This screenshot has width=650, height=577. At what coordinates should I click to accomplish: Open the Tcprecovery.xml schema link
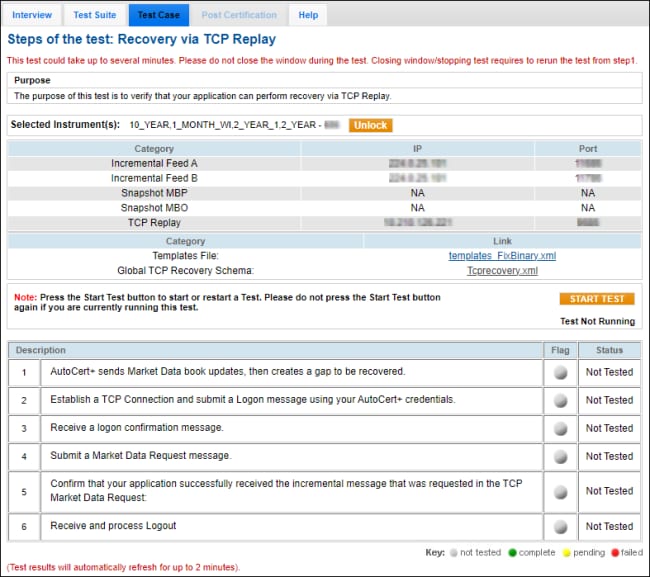502,270
